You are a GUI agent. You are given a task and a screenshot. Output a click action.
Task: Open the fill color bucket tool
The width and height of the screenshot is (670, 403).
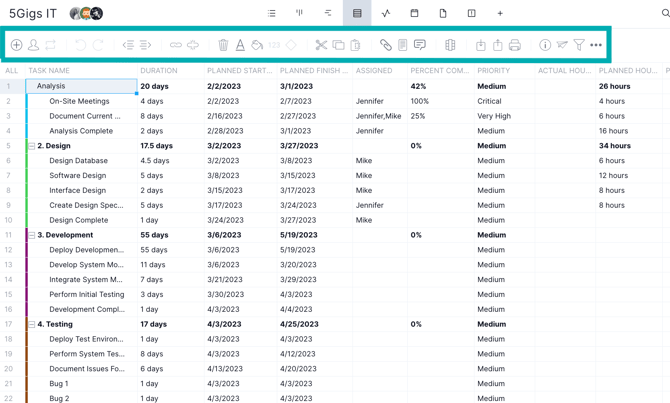(257, 45)
